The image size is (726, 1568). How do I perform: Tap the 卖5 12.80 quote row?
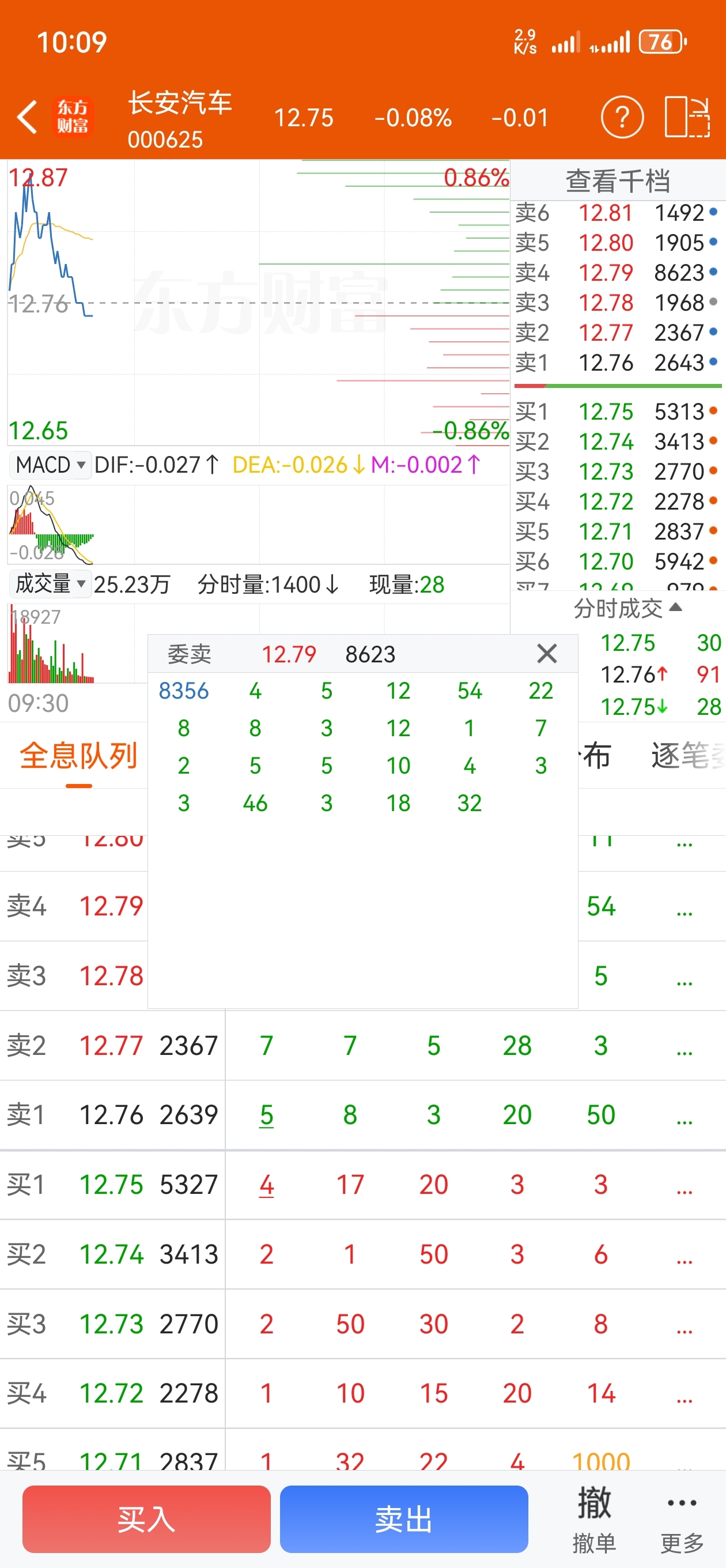pyautogui.click(x=618, y=243)
